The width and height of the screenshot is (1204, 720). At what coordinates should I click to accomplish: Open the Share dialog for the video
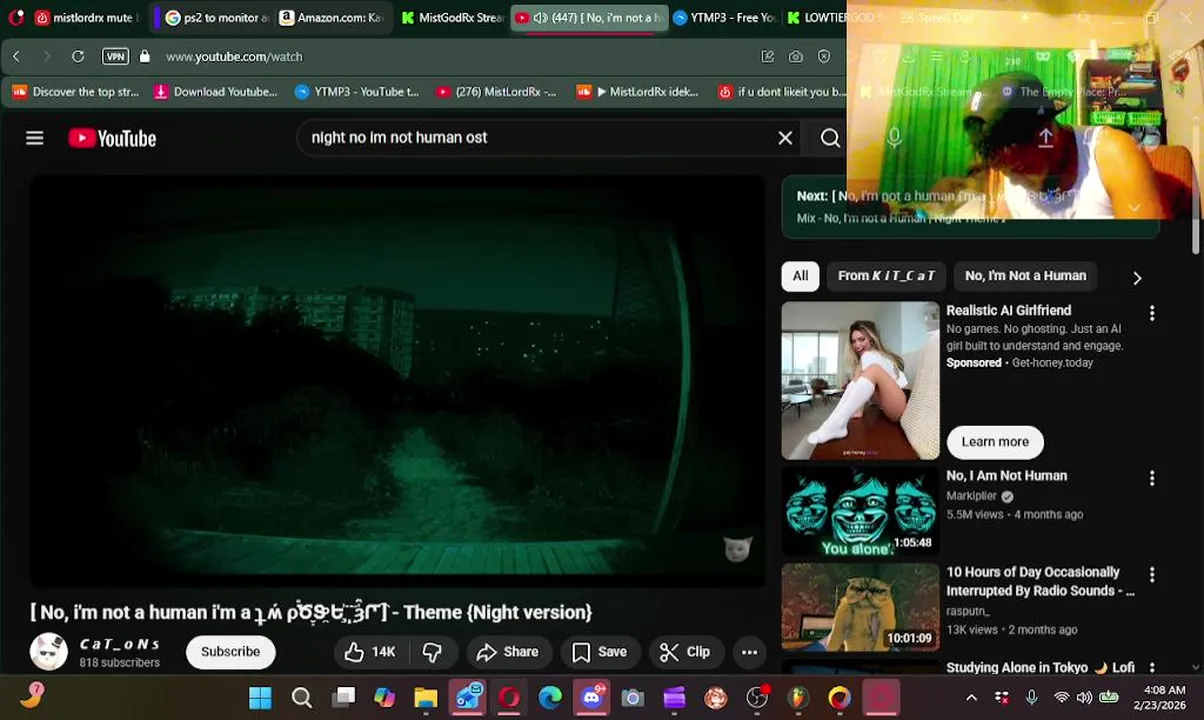pyautogui.click(x=508, y=652)
